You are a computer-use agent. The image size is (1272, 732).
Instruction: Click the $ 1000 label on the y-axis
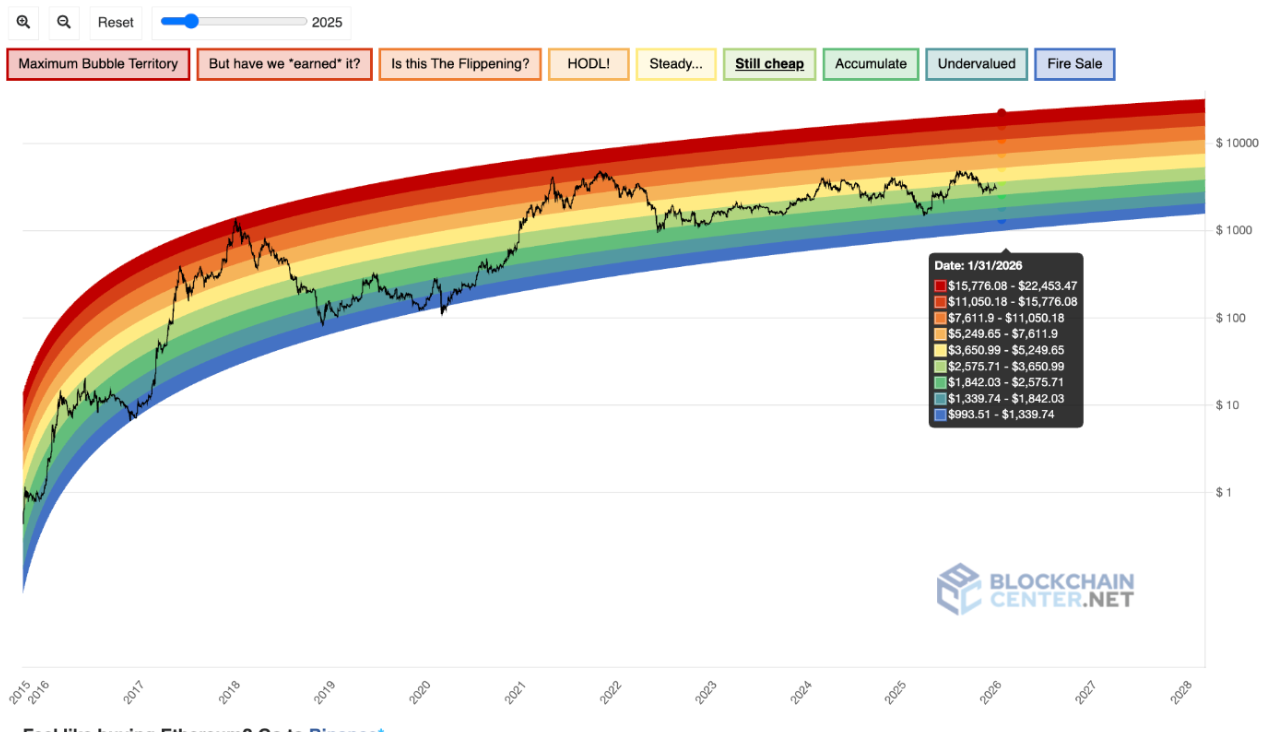point(1236,231)
